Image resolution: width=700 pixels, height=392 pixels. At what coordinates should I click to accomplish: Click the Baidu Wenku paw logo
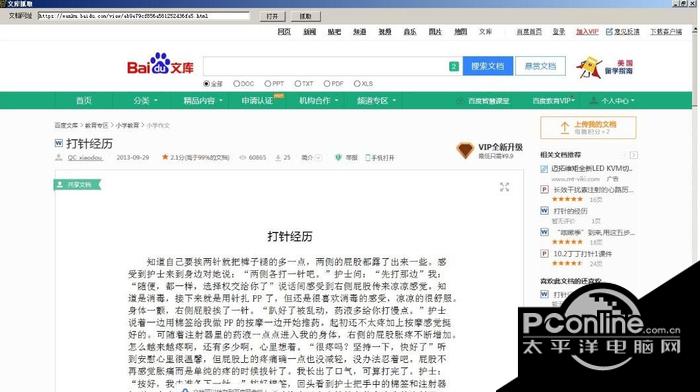click(x=160, y=64)
